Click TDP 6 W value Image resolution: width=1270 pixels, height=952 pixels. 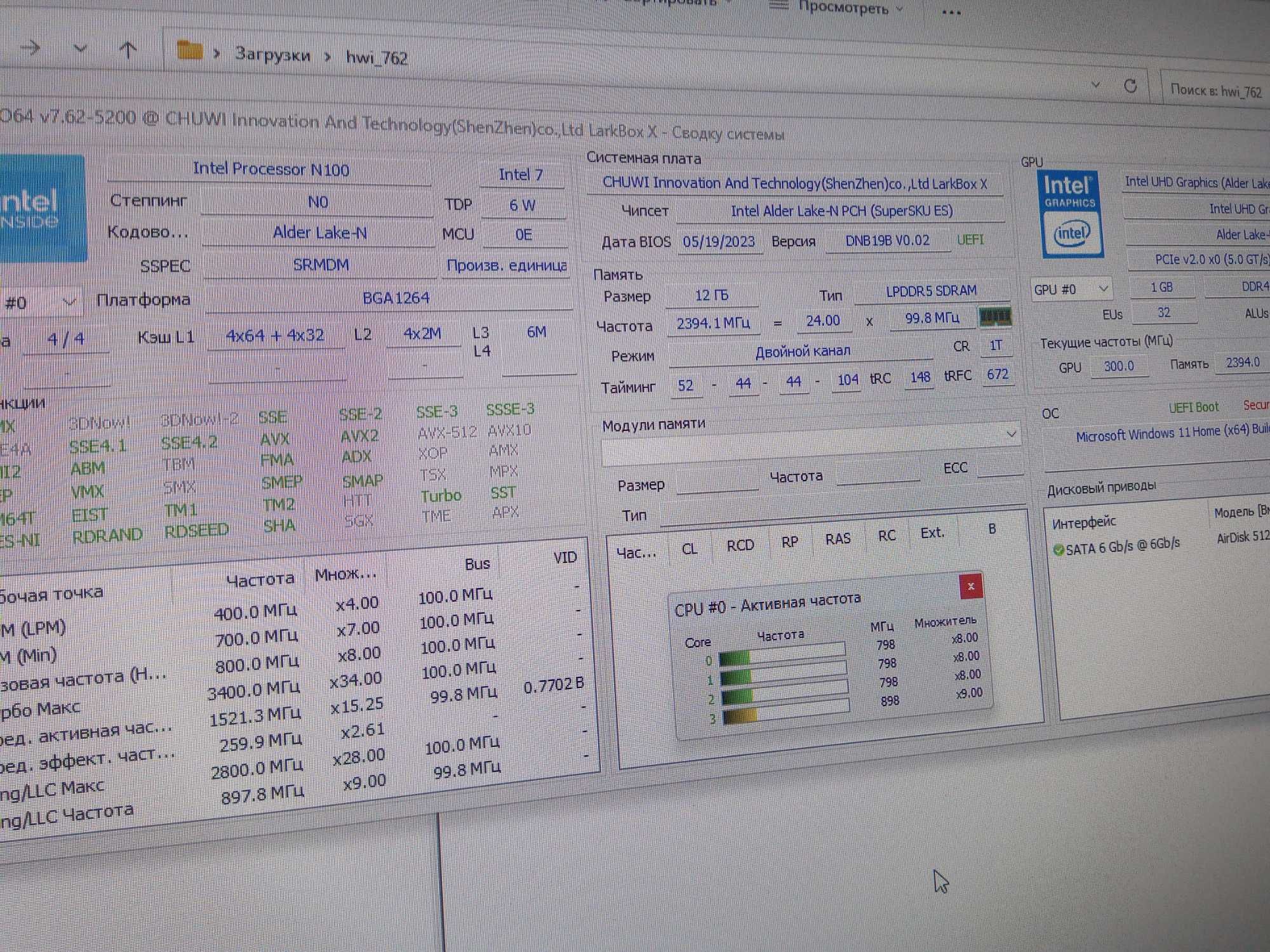click(x=522, y=205)
